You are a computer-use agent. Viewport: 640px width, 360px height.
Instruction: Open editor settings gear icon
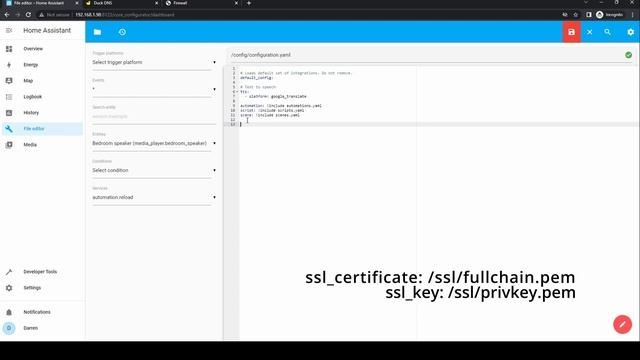click(630, 32)
